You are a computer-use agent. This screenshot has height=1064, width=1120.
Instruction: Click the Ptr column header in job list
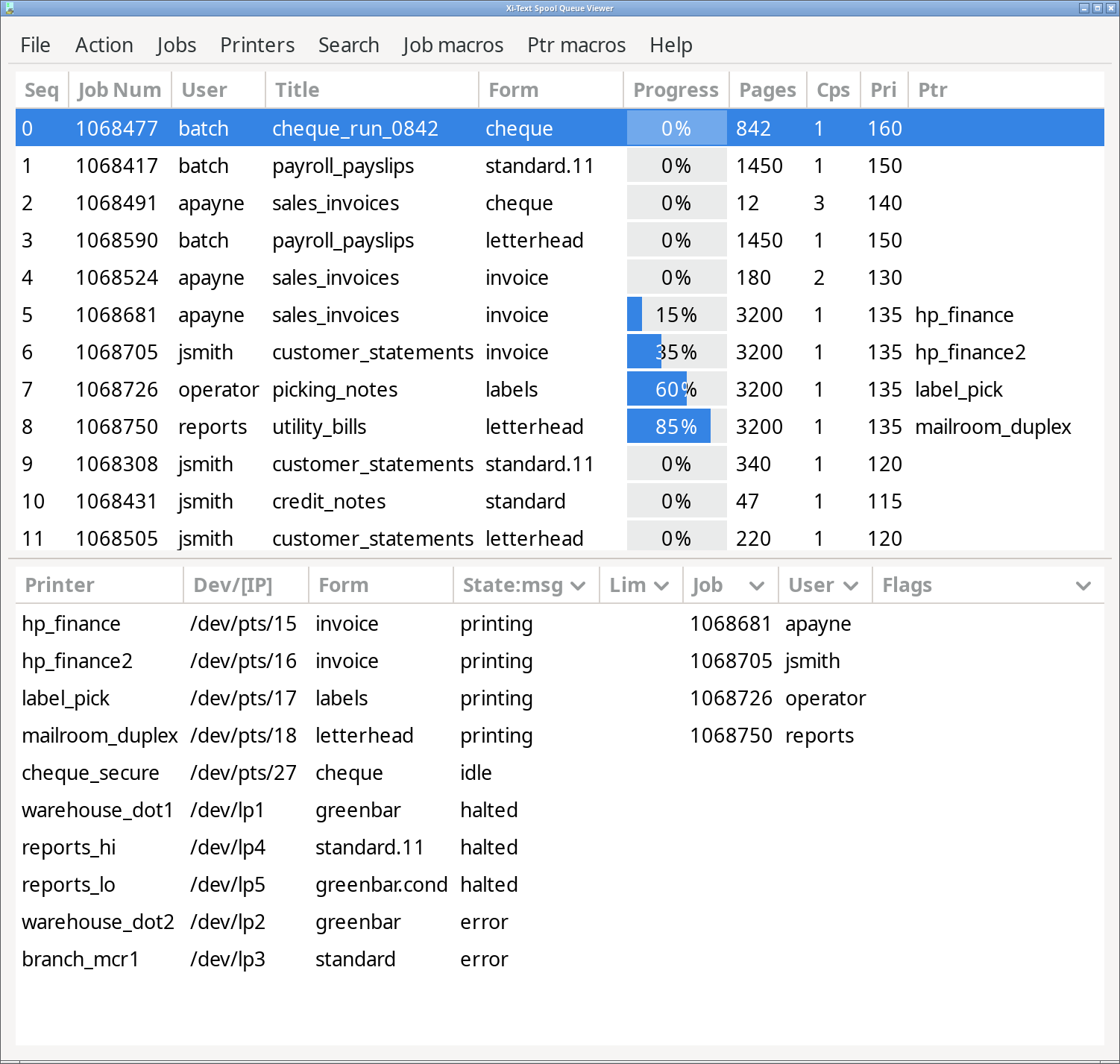click(1007, 90)
